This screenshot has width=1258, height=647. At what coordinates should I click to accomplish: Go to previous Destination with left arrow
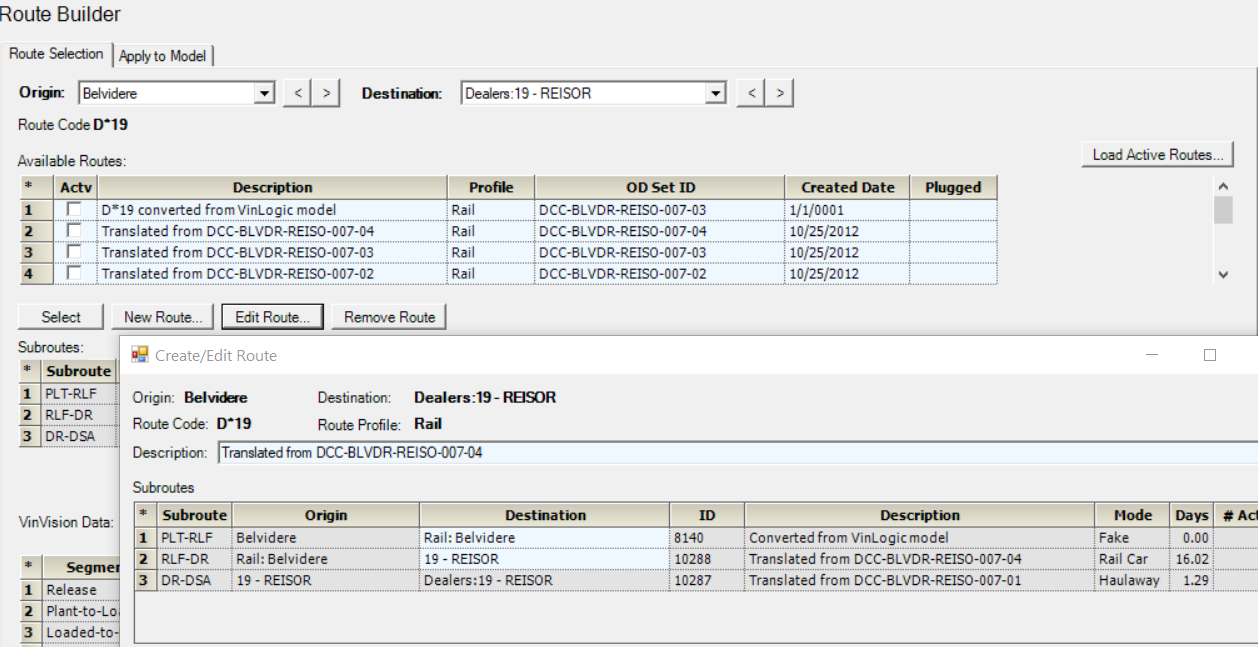(750, 93)
